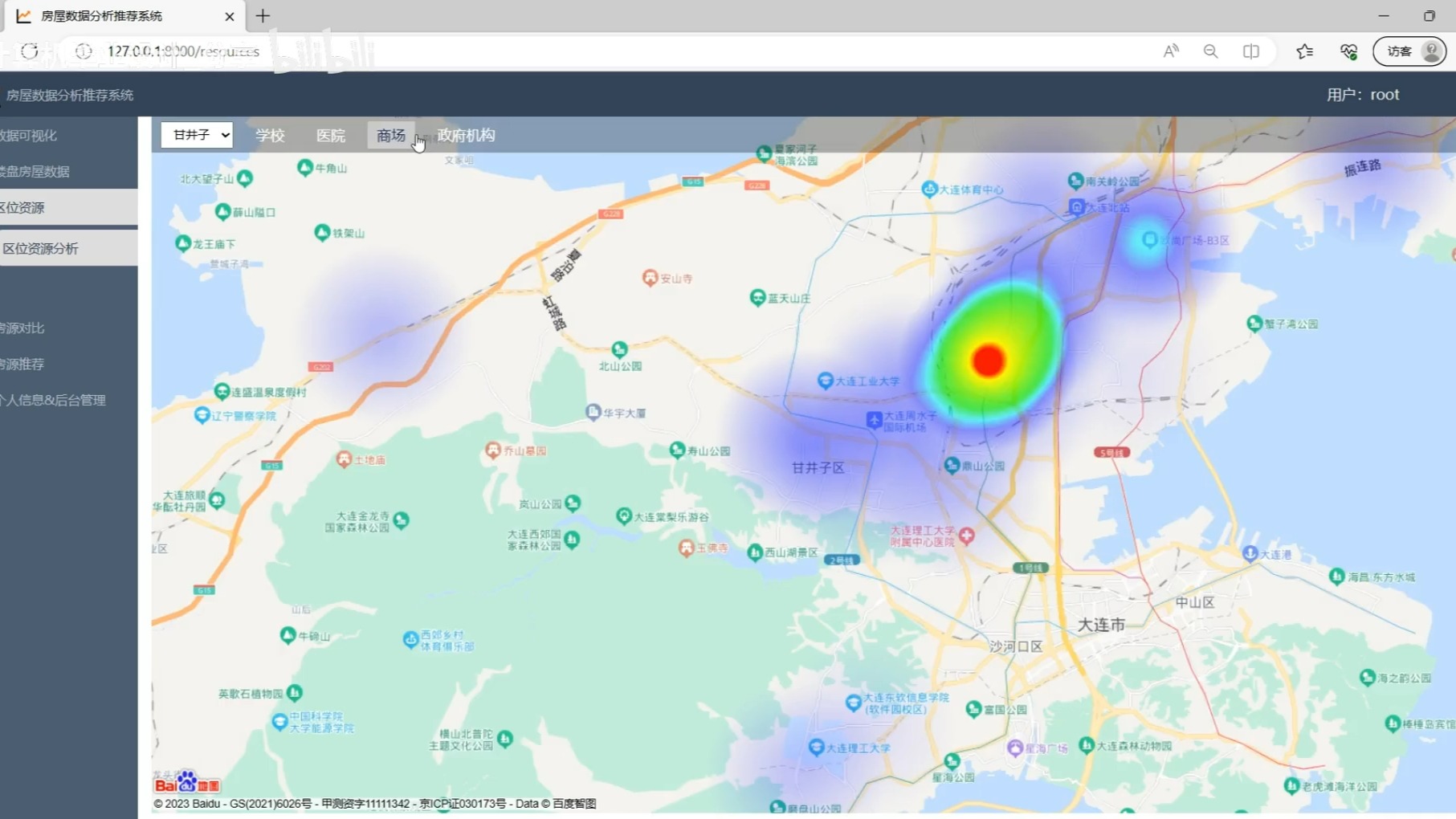
Task: Open the 甘井子 district dropdown
Action: (197, 135)
